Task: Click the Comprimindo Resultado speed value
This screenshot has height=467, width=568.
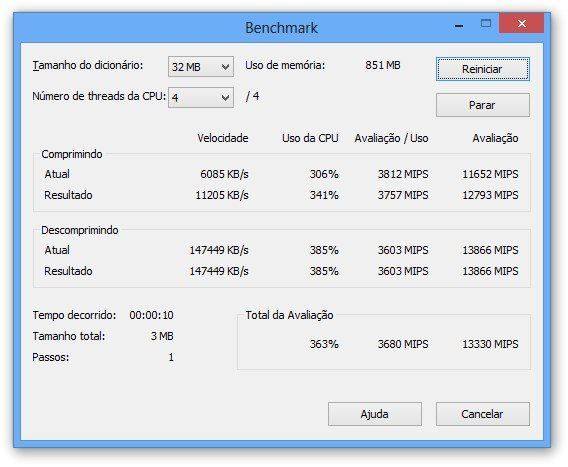Action: (x=222, y=195)
